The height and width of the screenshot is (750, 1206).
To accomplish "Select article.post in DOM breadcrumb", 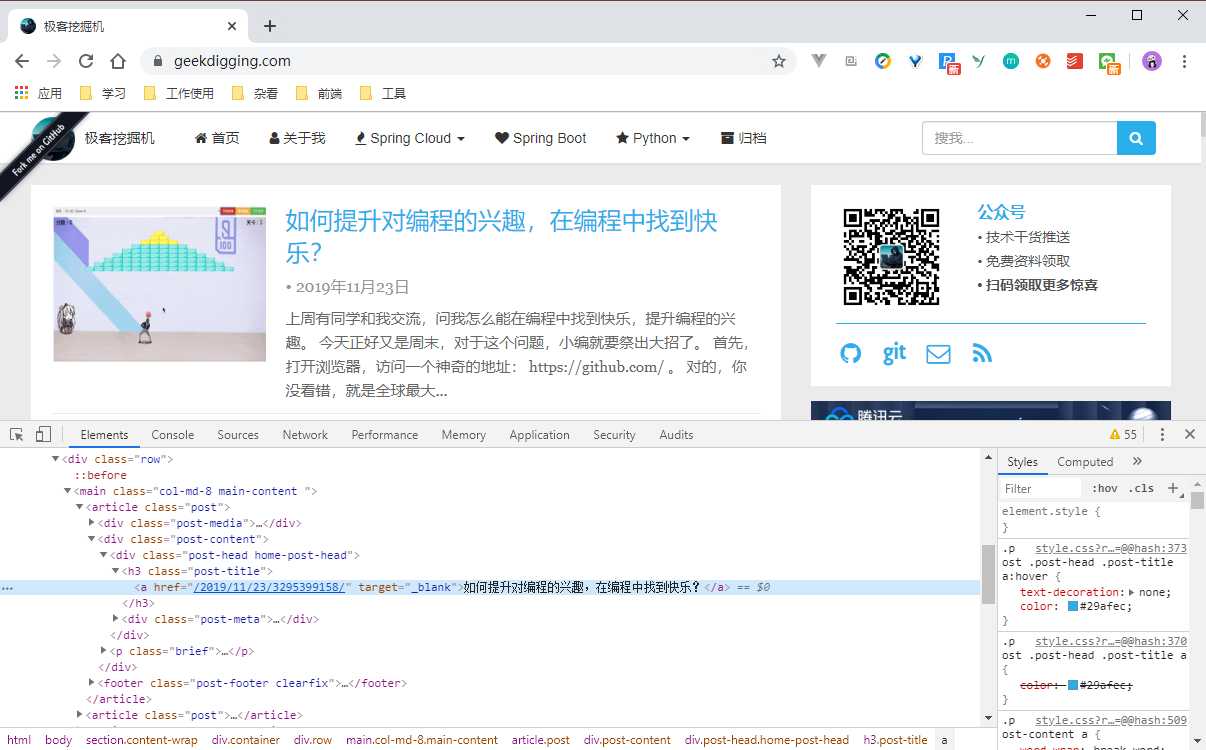I will (x=541, y=740).
